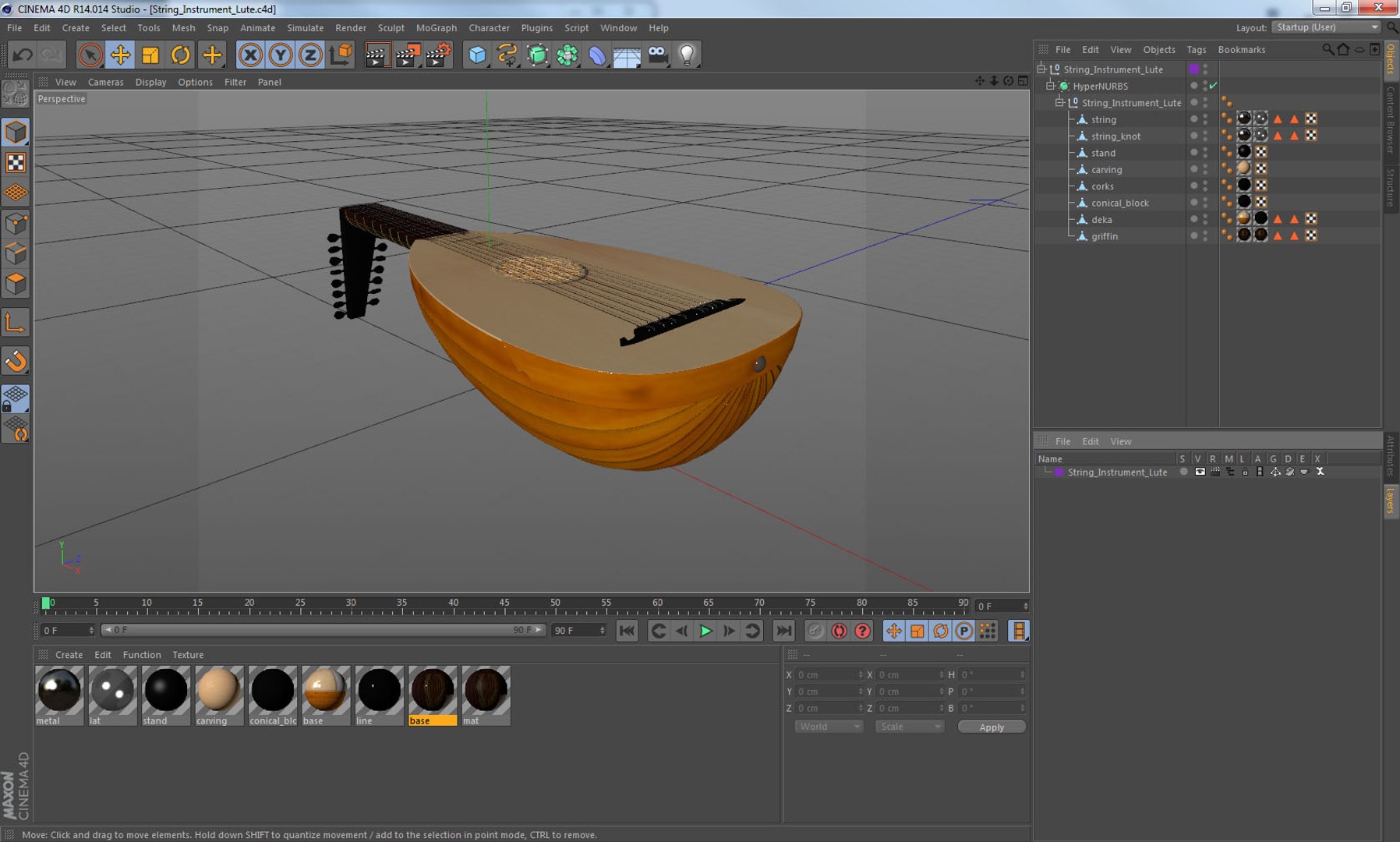Click the Undo arrow icon

[x=23, y=55]
